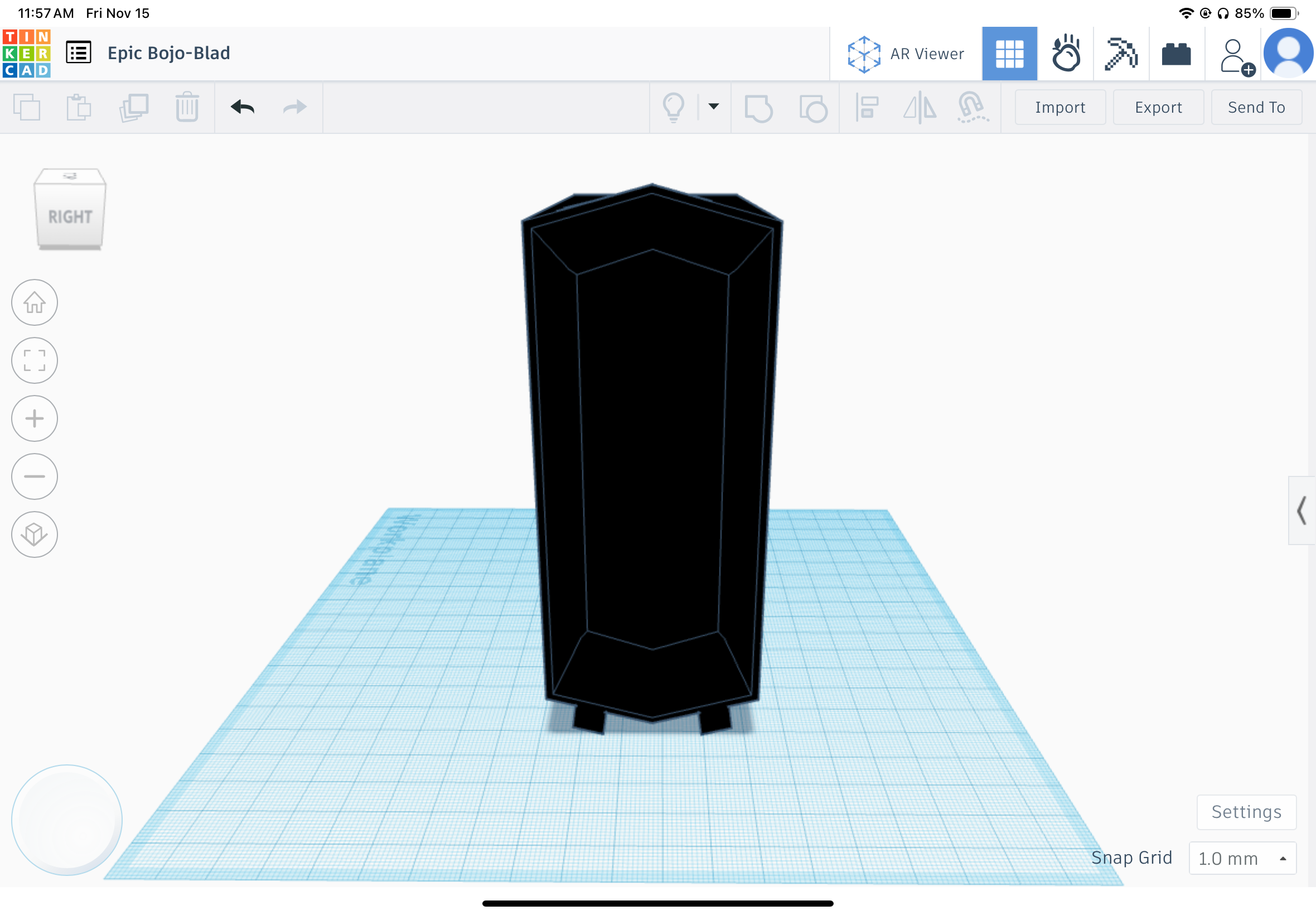Open the user profile avatar
1316x915 pixels.
pyautogui.click(x=1289, y=54)
